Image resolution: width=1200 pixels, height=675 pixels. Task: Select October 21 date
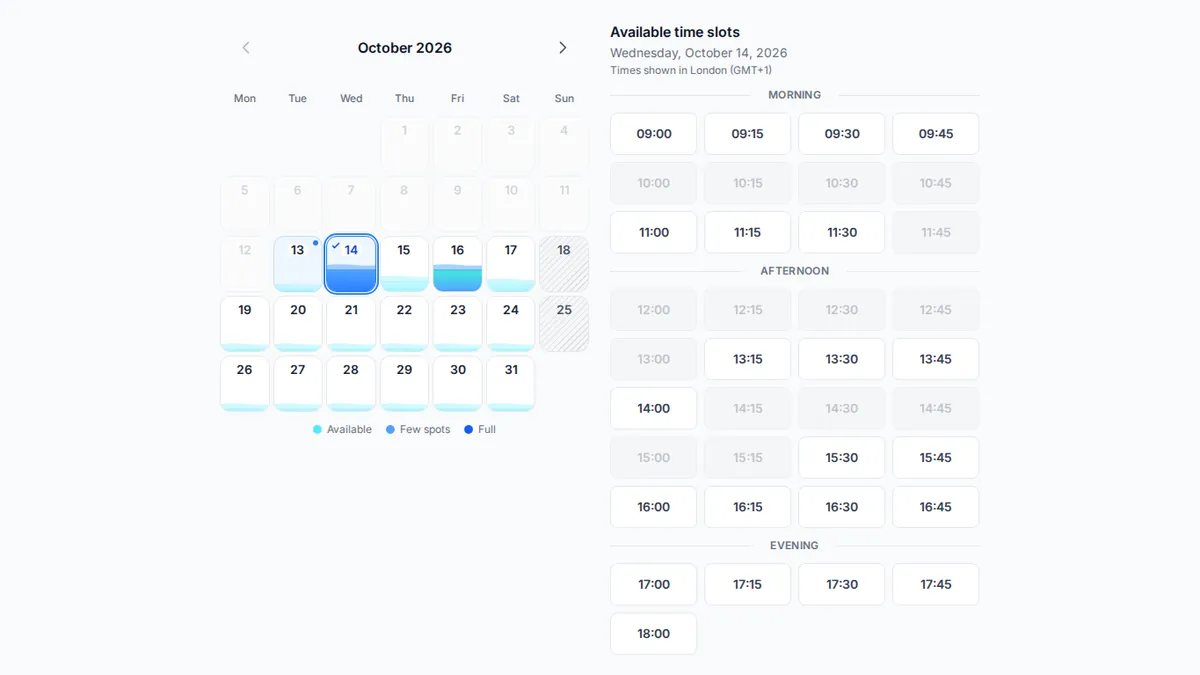(x=351, y=324)
